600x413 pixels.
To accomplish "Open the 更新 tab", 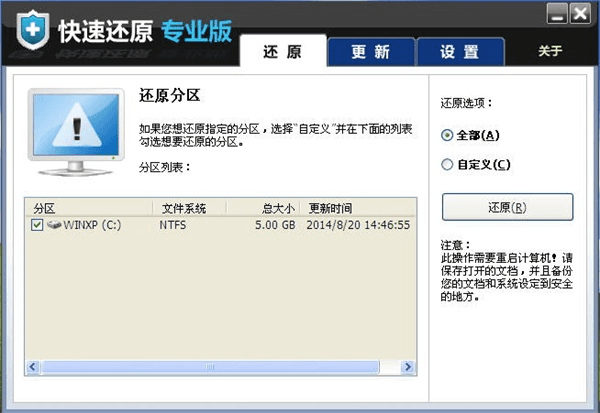I will (371, 52).
